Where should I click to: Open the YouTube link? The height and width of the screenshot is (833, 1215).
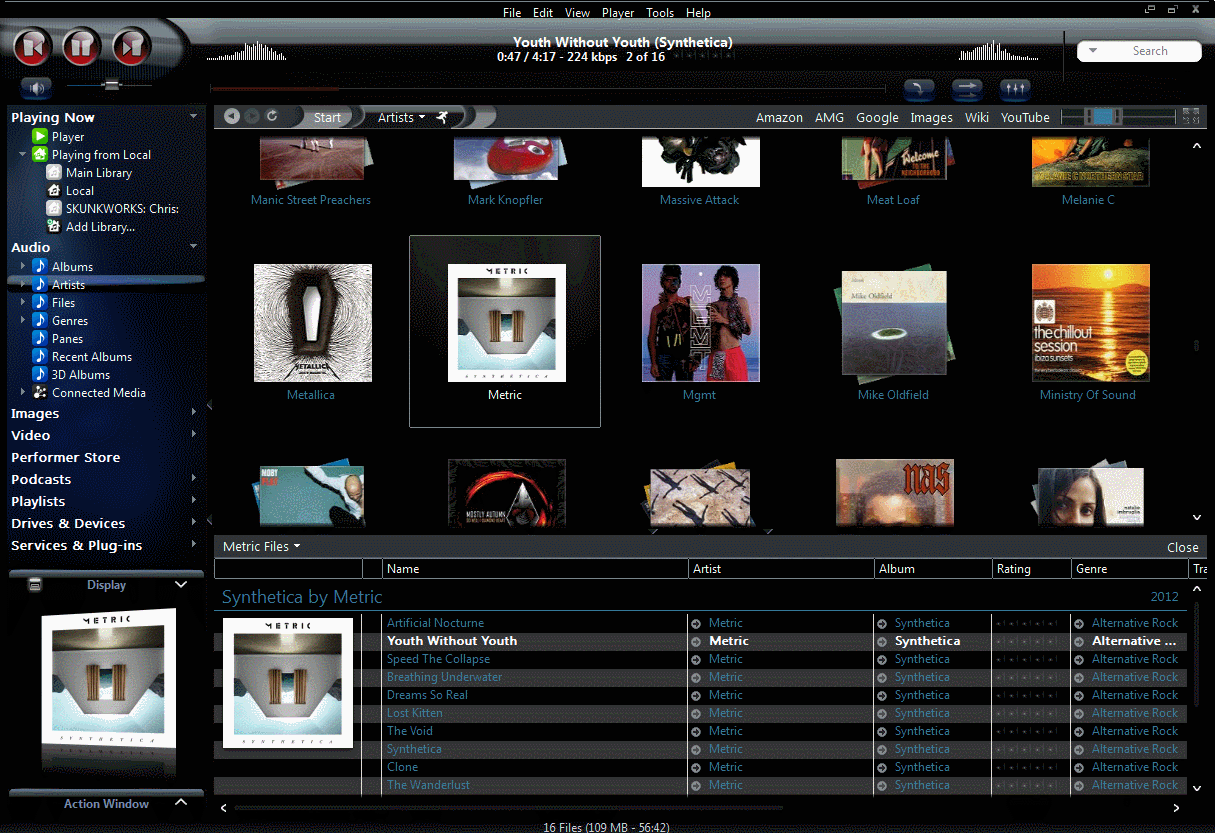point(1025,117)
